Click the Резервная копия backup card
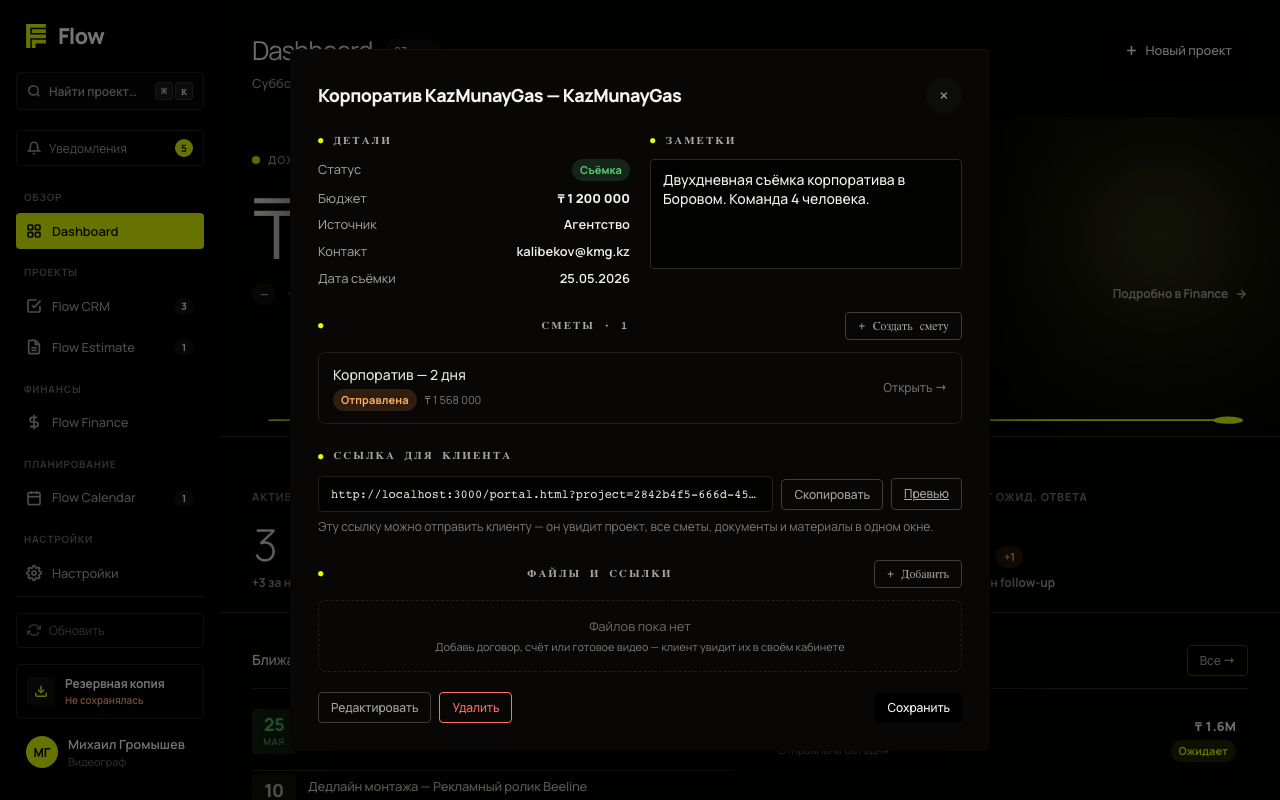 [110, 691]
